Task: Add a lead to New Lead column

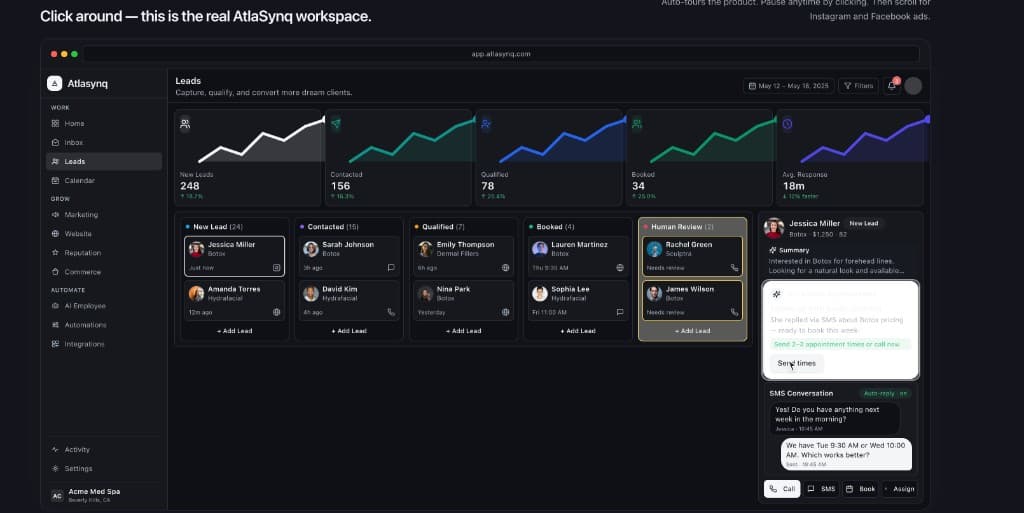Action: (x=234, y=331)
